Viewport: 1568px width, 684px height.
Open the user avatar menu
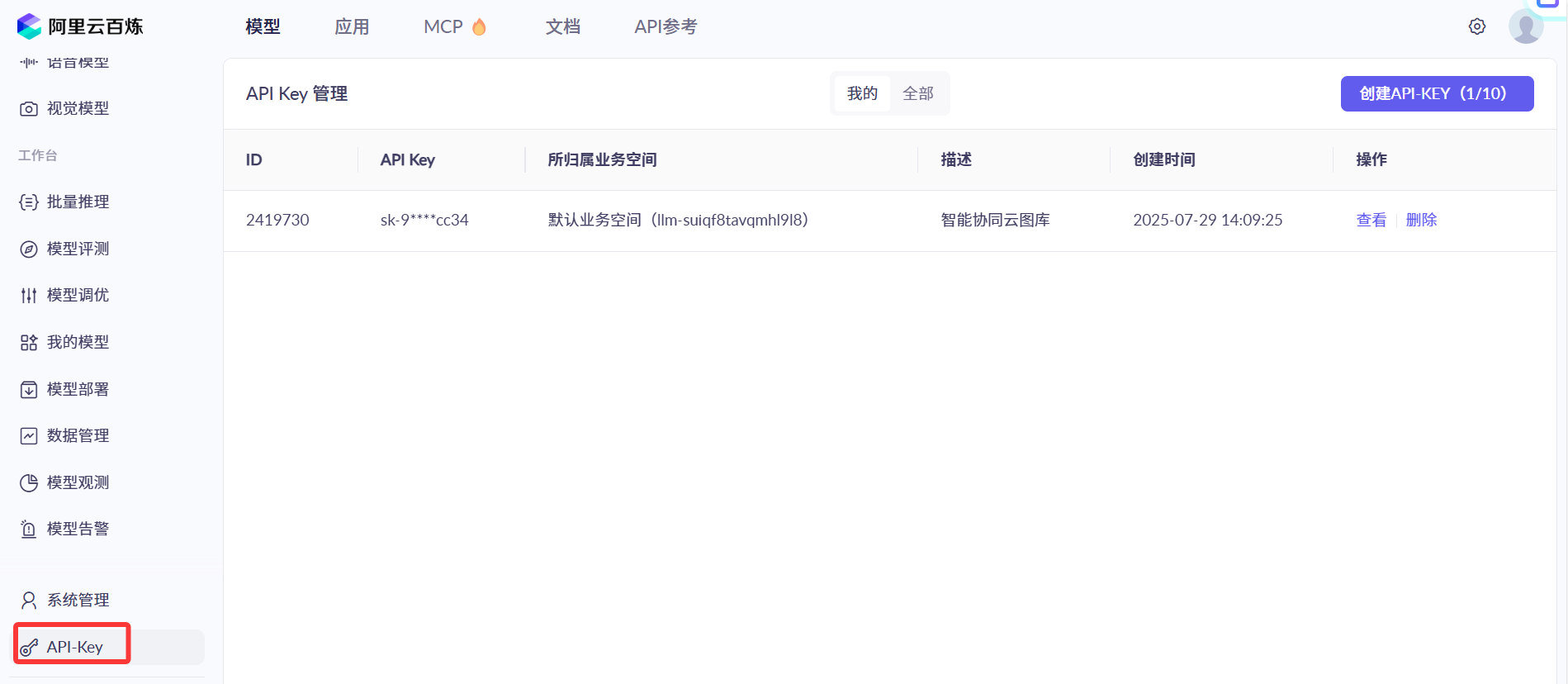tap(1526, 26)
